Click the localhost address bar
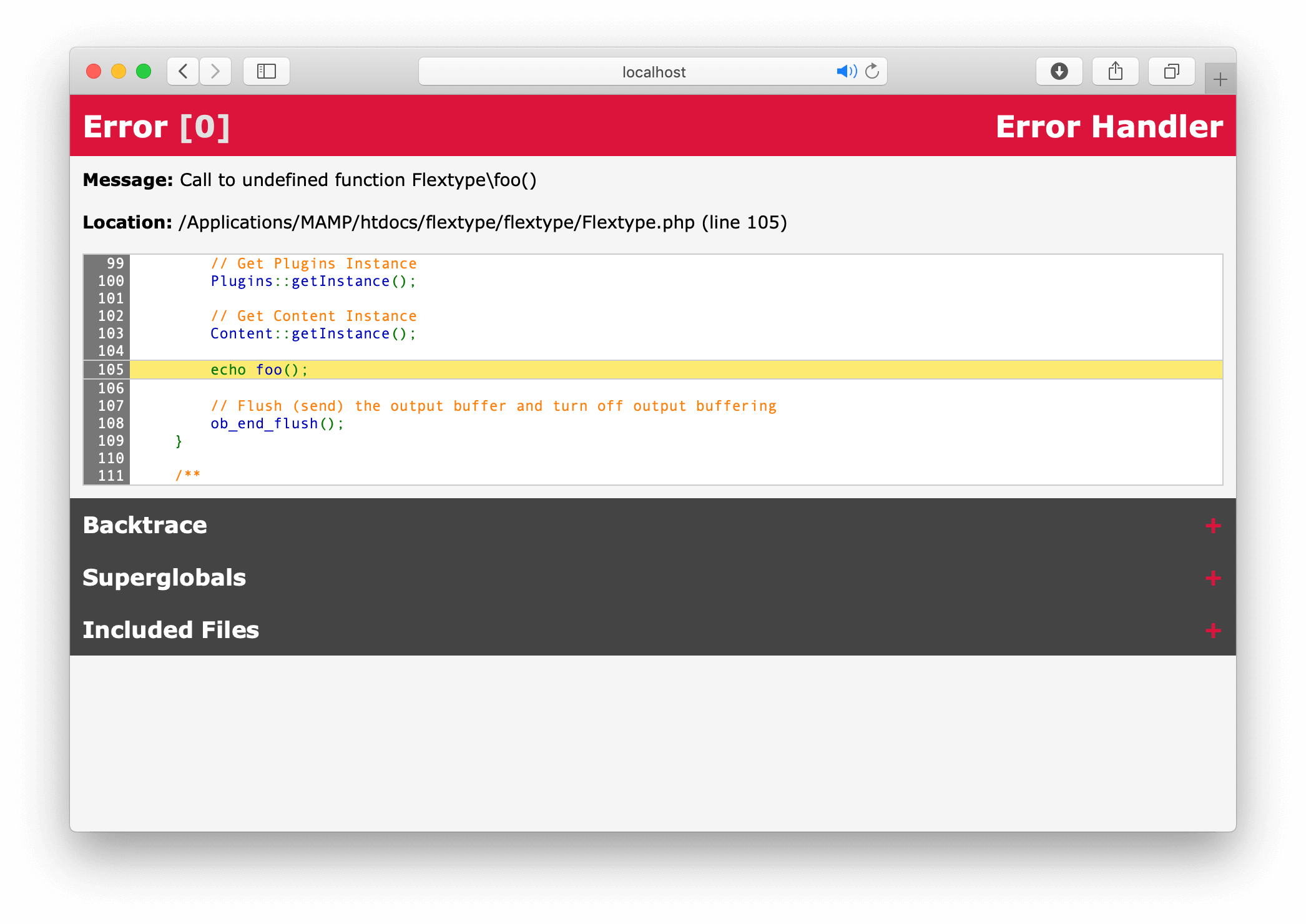Image resolution: width=1306 pixels, height=924 pixels. tap(653, 72)
